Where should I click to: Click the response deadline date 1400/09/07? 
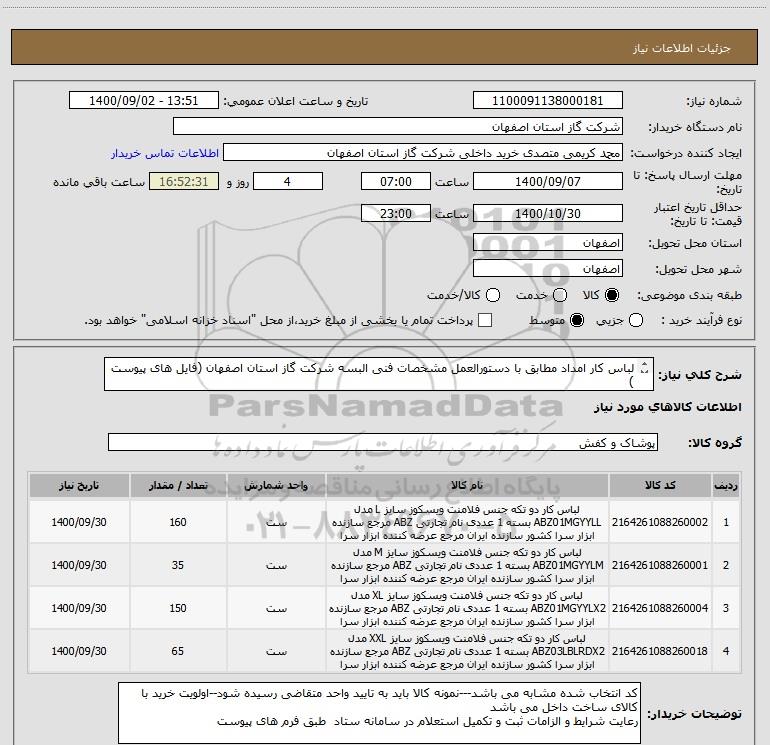coord(548,182)
